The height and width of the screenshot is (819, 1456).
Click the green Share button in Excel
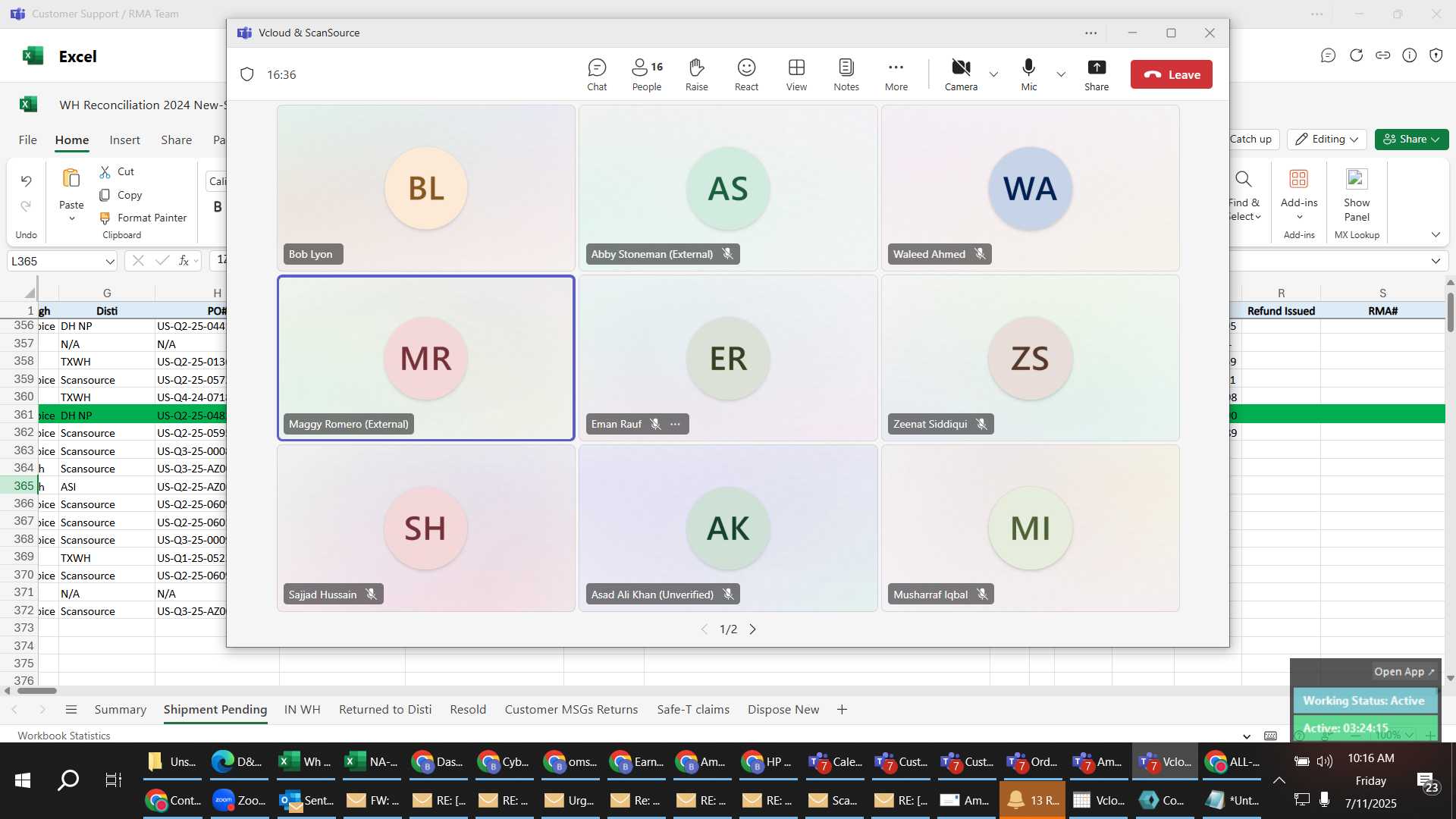click(1411, 139)
